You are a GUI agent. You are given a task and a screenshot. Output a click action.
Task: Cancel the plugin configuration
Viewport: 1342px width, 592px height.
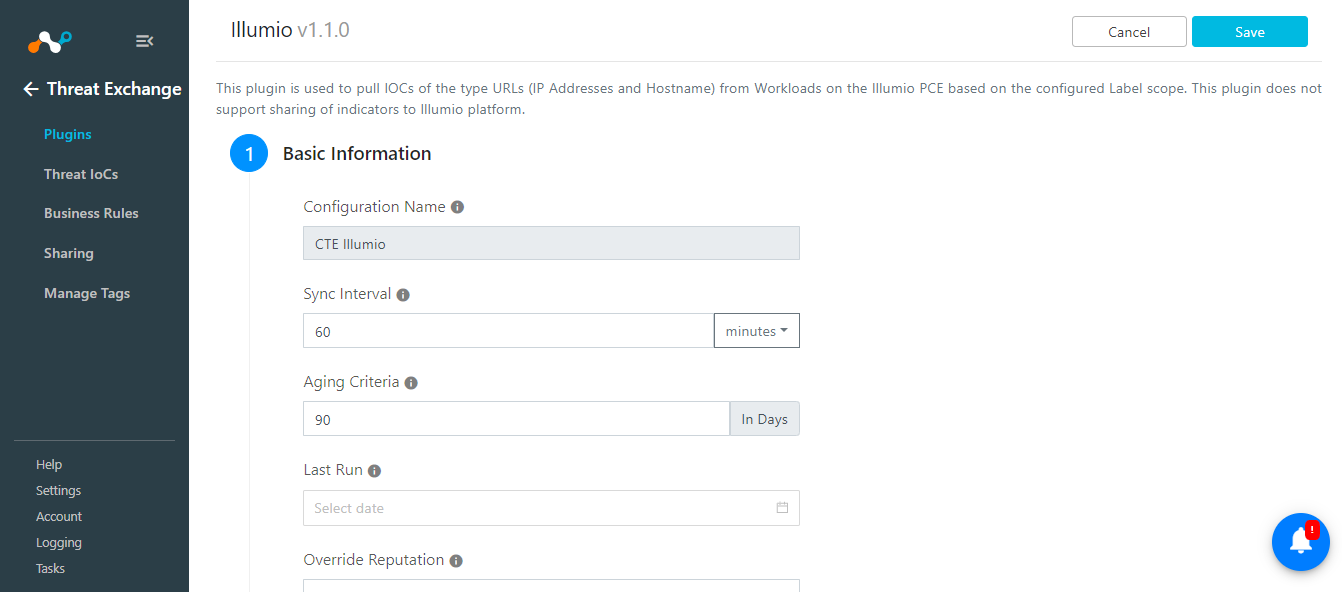coord(1129,32)
